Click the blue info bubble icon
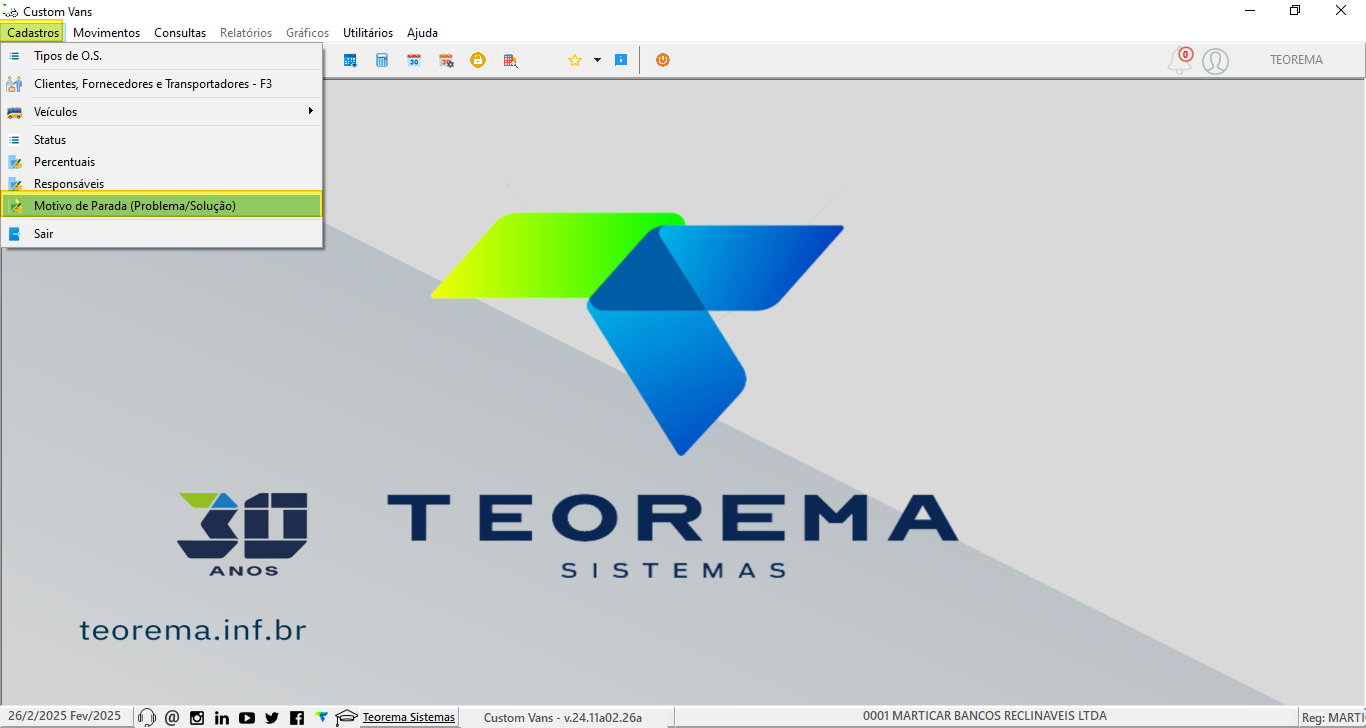The height and width of the screenshot is (728, 1366). click(x=621, y=60)
